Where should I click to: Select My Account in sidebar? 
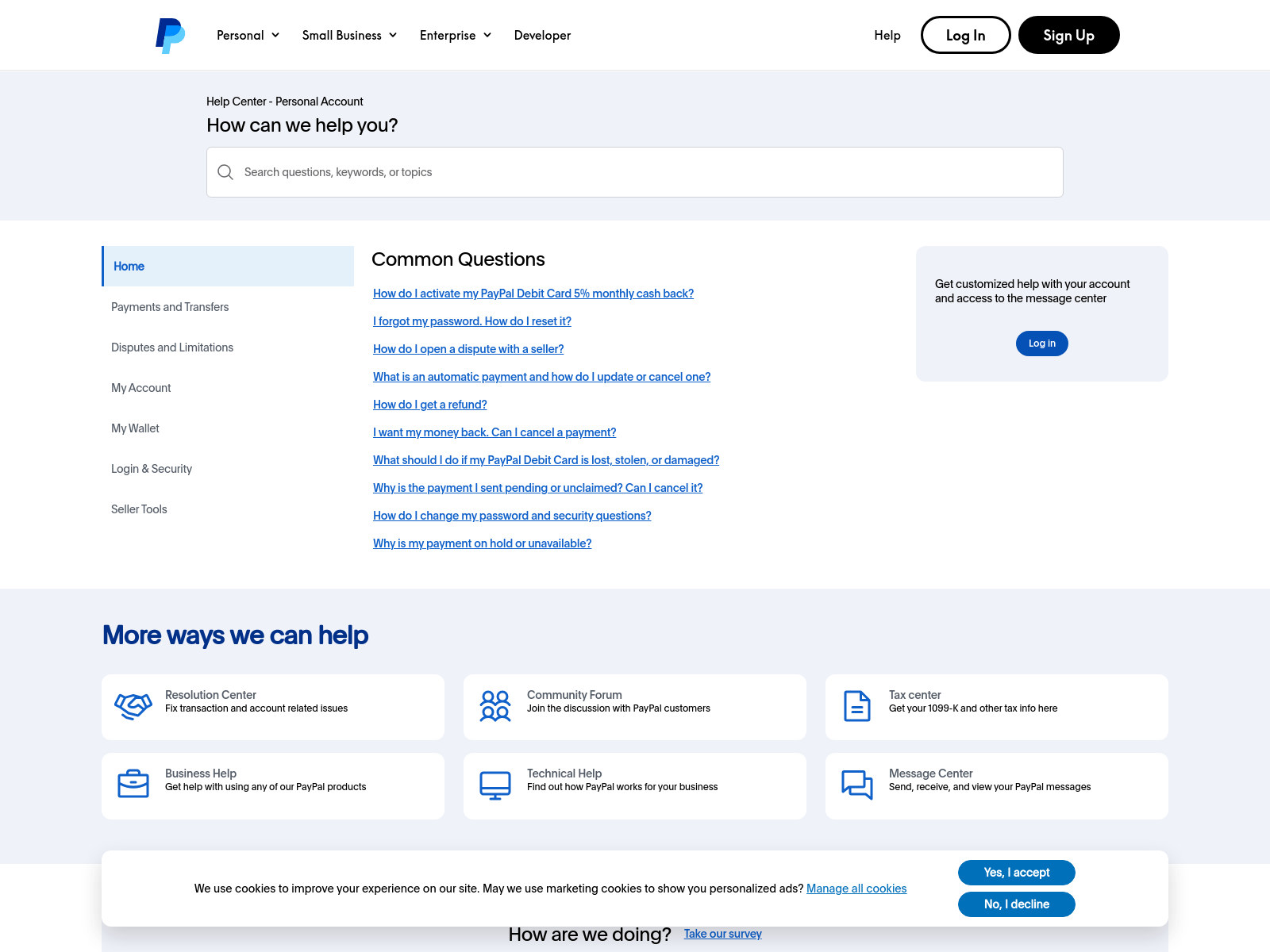tap(141, 388)
